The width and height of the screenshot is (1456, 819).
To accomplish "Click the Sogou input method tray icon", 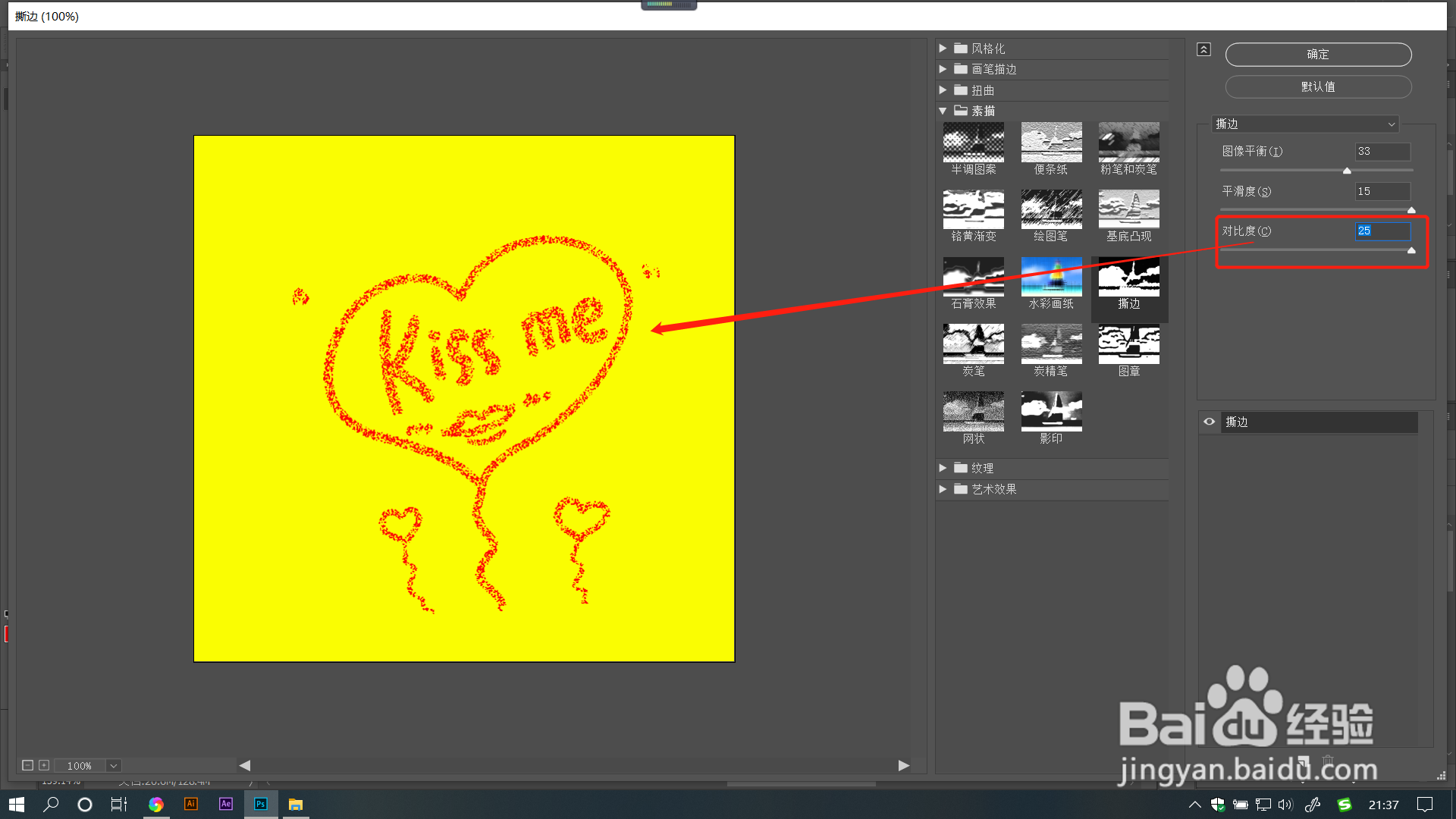I will coord(1345,805).
